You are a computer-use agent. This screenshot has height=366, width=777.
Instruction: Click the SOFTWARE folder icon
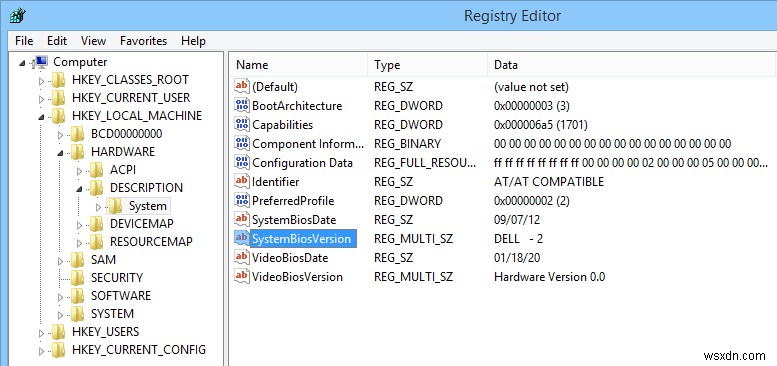[77, 296]
